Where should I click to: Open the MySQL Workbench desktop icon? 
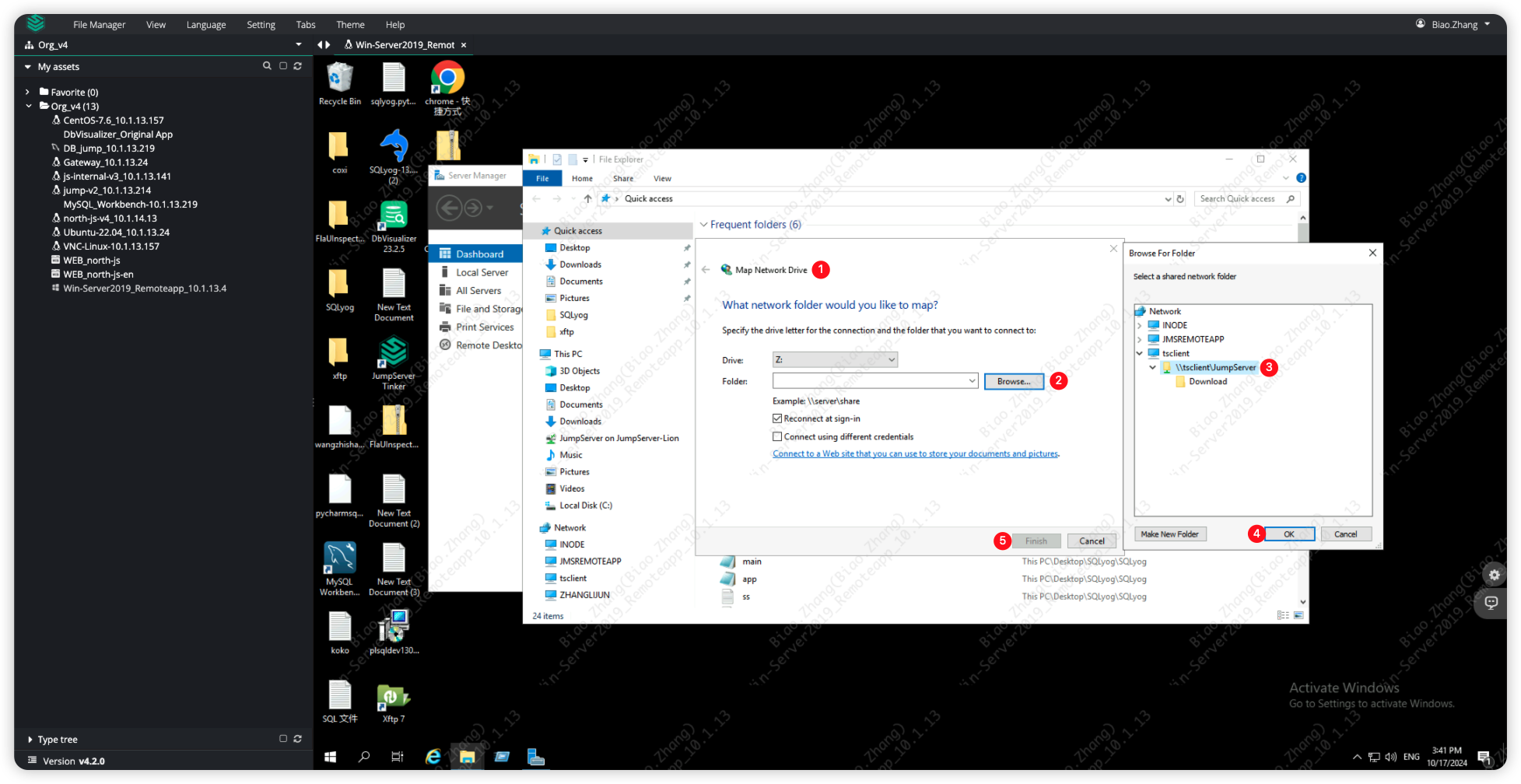(340, 569)
